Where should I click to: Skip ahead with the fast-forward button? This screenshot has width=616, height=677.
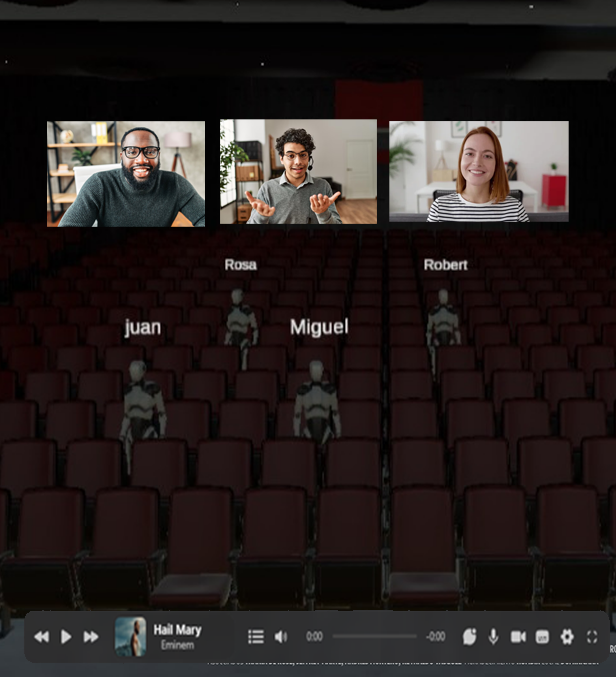point(91,637)
